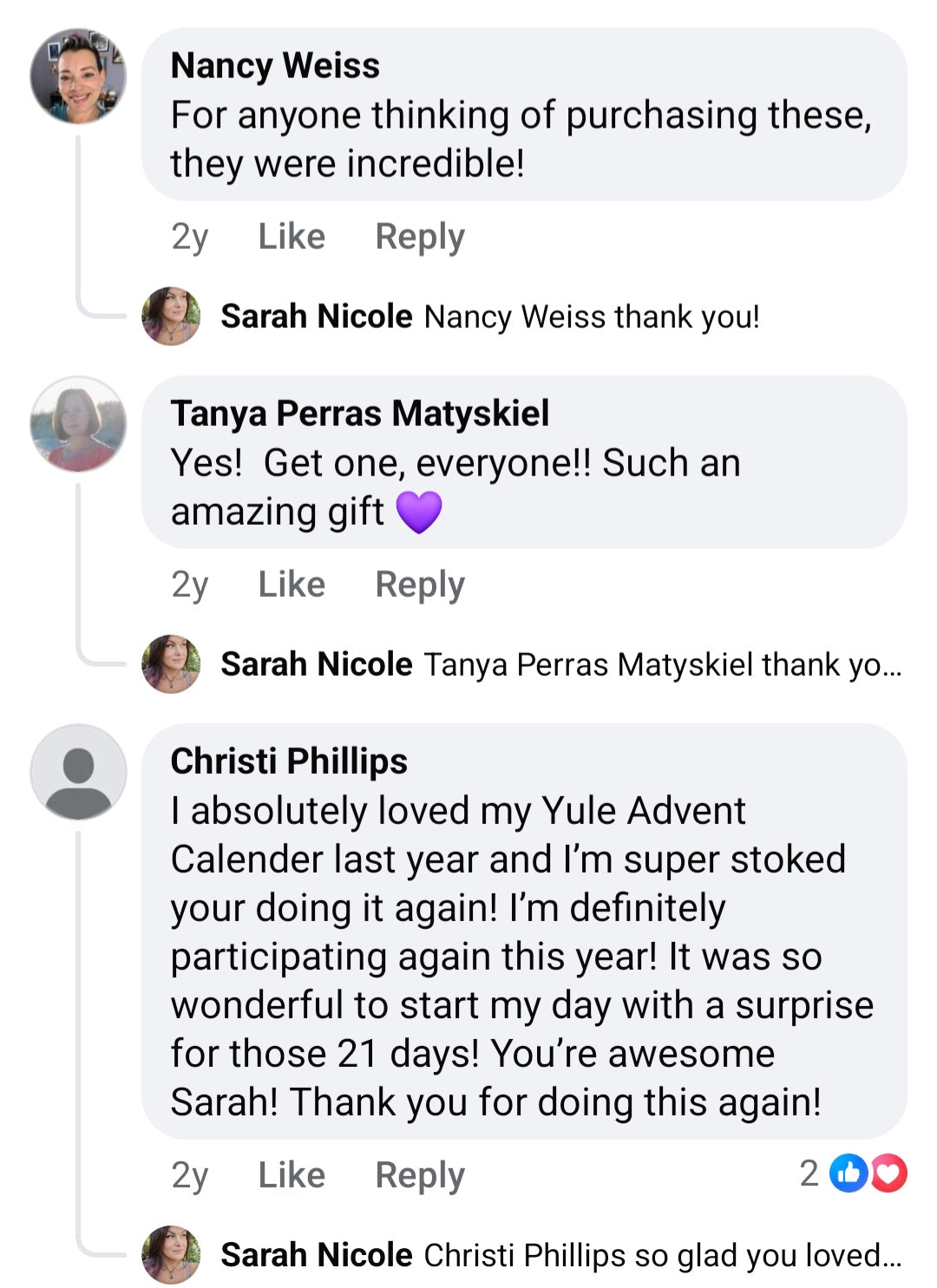Like Christi Phillips's comment
Image resolution: width=937 pixels, height=1288 pixels.
[292, 1175]
